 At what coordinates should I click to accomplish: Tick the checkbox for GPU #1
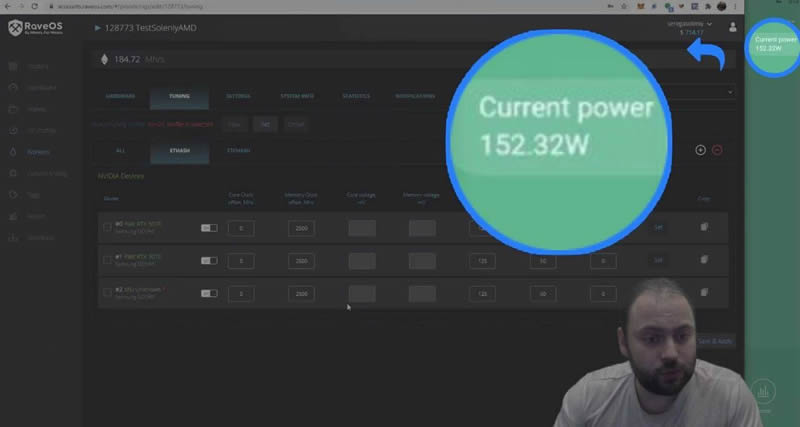[107, 260]
